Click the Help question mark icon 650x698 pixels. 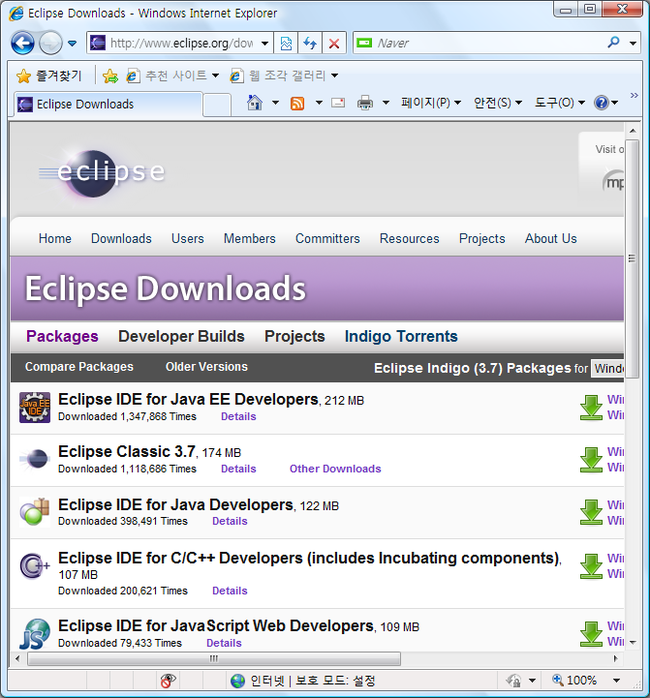pyautogui.click(x=601, y=103)
